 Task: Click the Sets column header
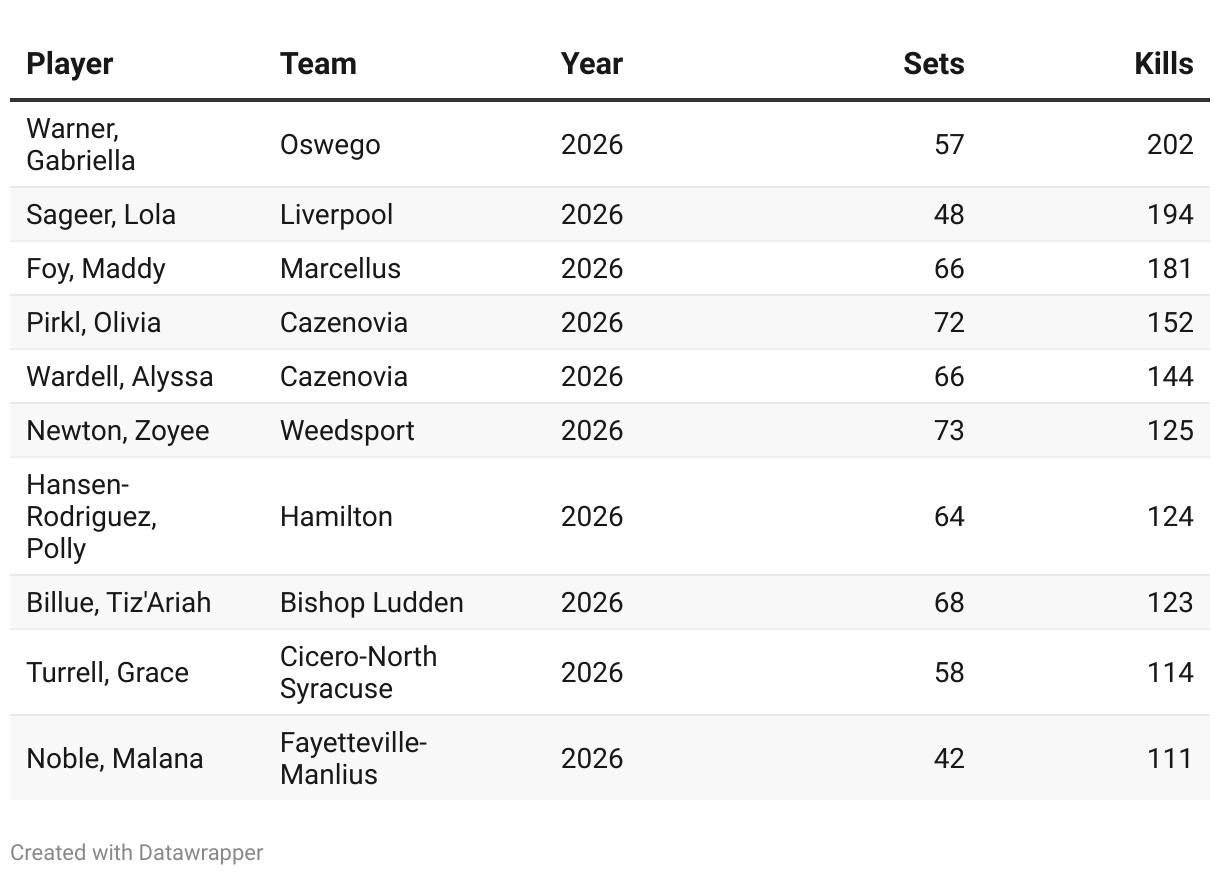(x=933, y=64)
